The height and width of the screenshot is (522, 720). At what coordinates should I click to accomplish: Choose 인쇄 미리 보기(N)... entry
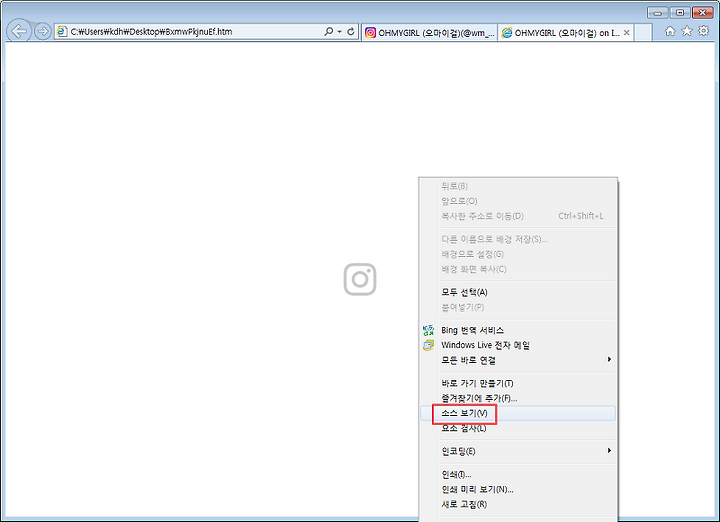[x=518, y=489]
